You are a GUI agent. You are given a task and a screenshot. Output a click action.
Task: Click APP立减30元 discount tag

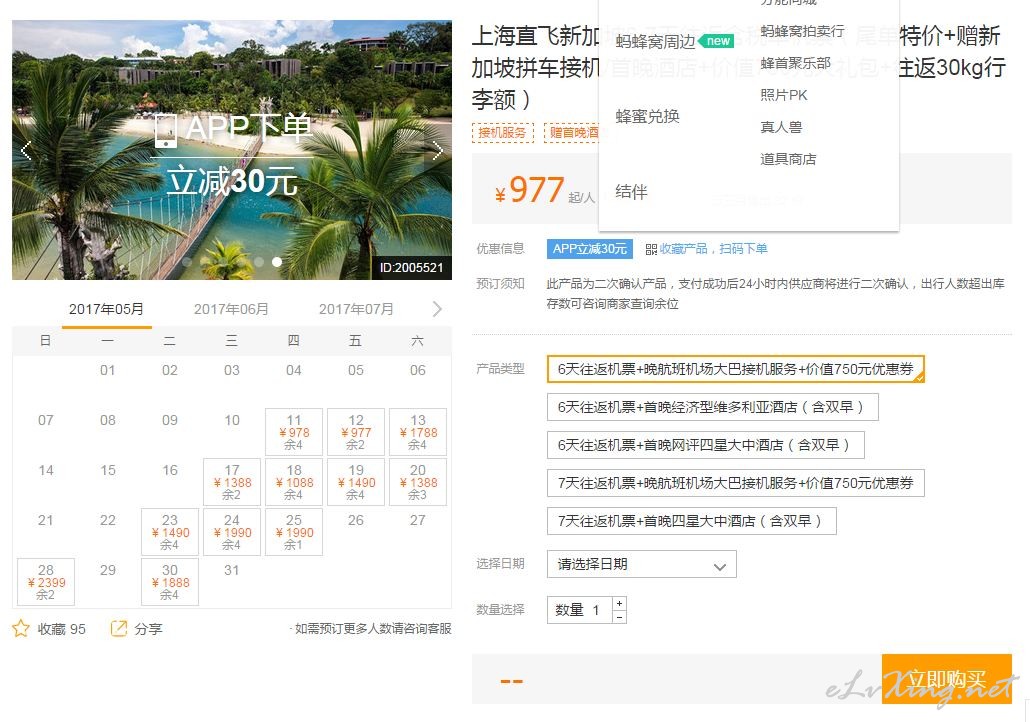tap(590, 249)
